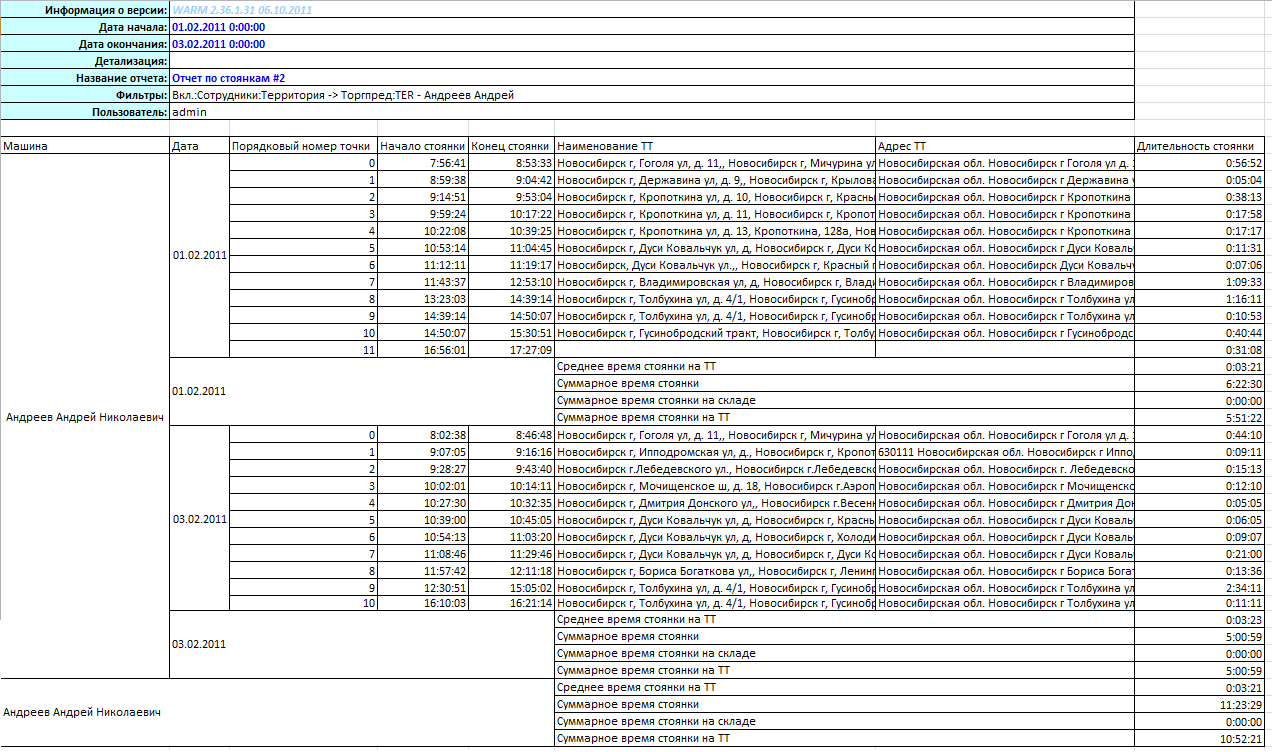This screenshot has width=1272, height=752.
Task: Click the 'Порядковый номер точки' header cell
Action: [303, 146]
